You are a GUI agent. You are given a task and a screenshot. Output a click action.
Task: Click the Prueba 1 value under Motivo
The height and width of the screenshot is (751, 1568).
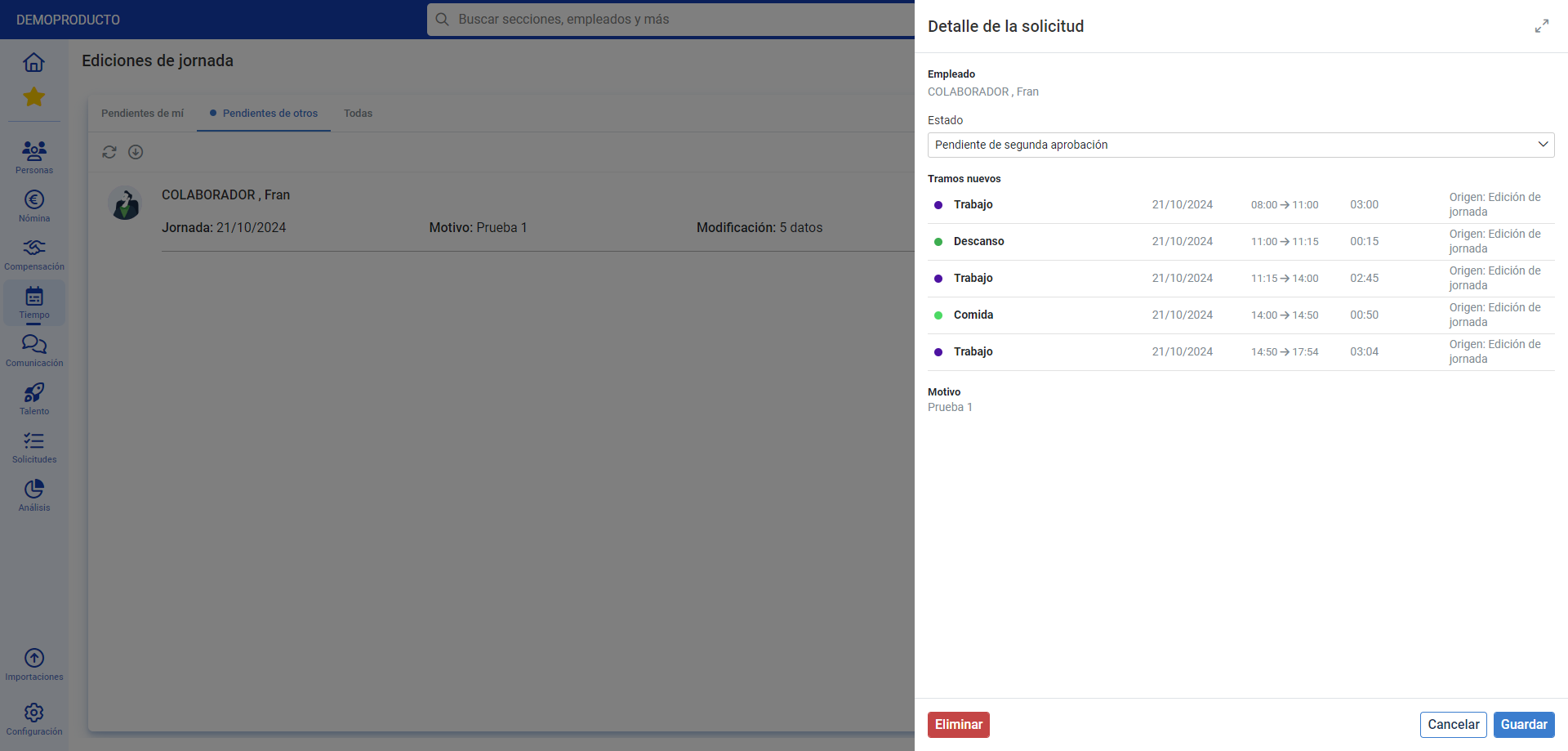(x=950, y=408)
